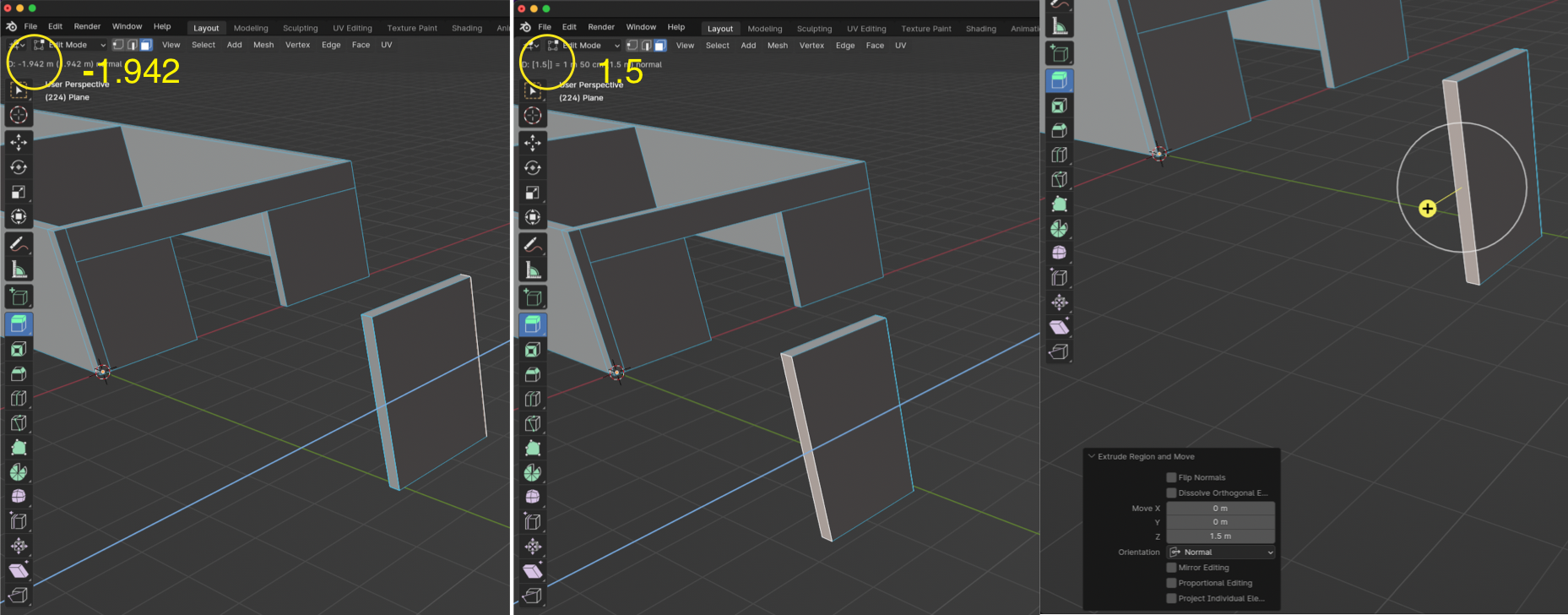
Task: Select the Move tool in left window
Action: [x=19, y=143]
